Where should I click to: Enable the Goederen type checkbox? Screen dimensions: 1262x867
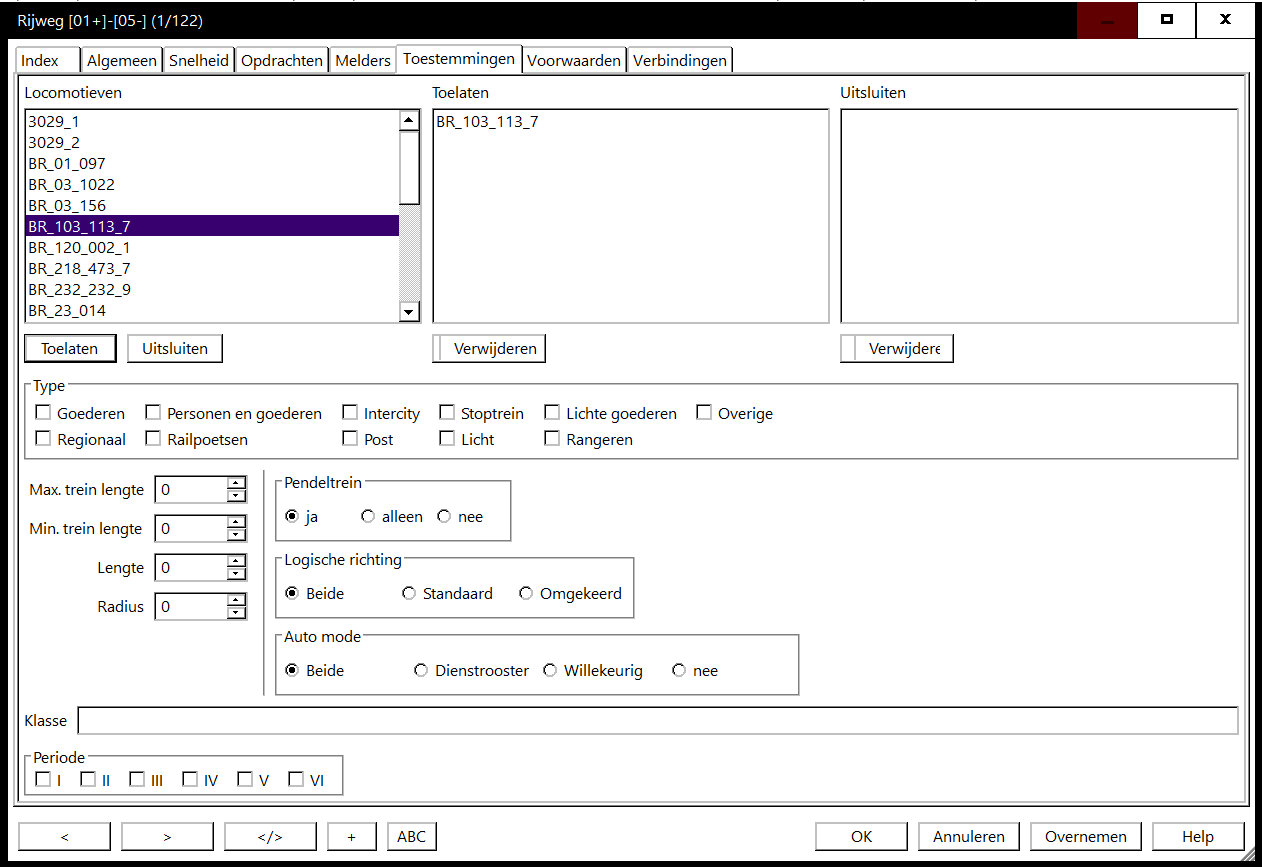[x=43, y=413]
